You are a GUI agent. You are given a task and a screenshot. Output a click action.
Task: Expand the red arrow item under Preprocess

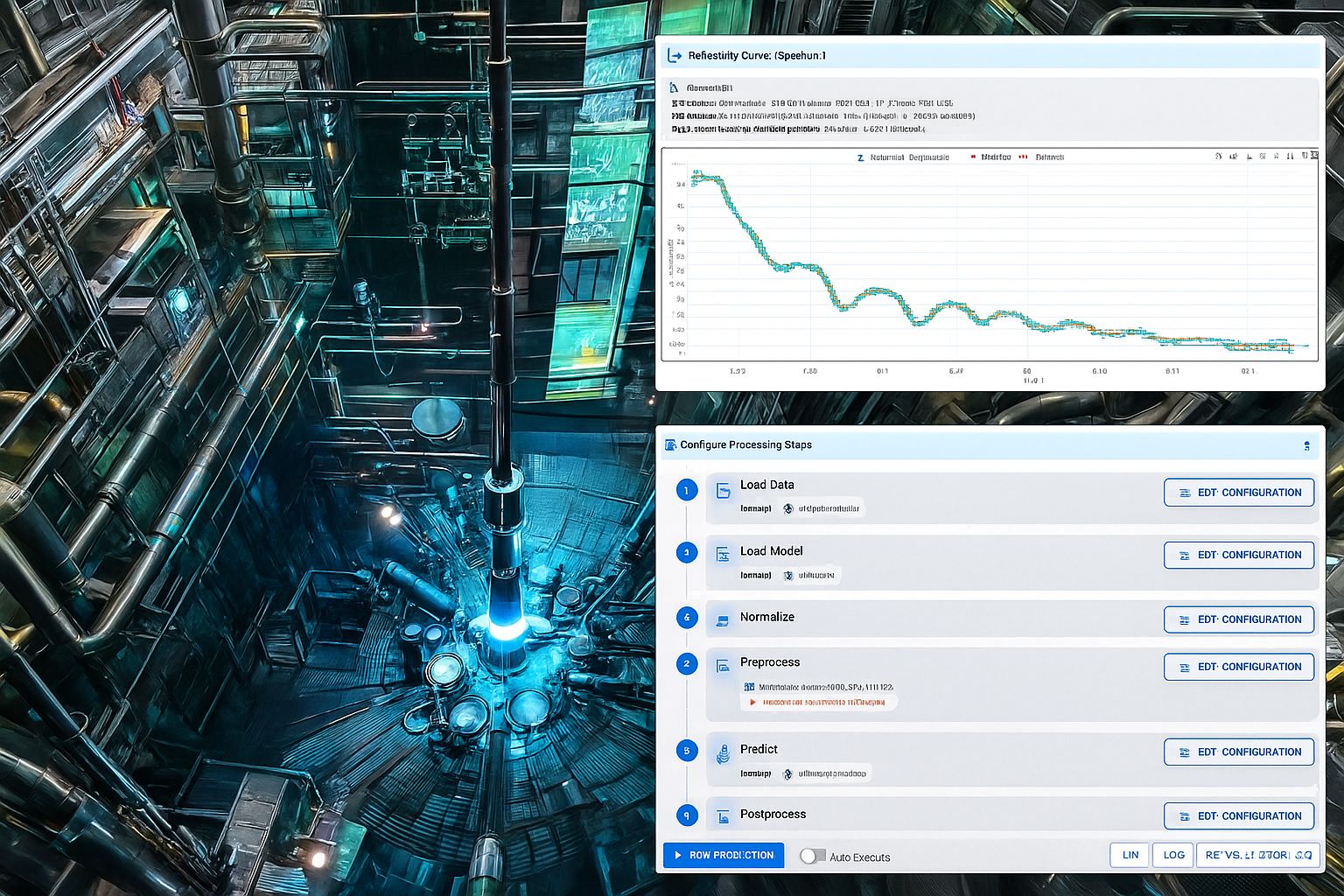(752, 702)
